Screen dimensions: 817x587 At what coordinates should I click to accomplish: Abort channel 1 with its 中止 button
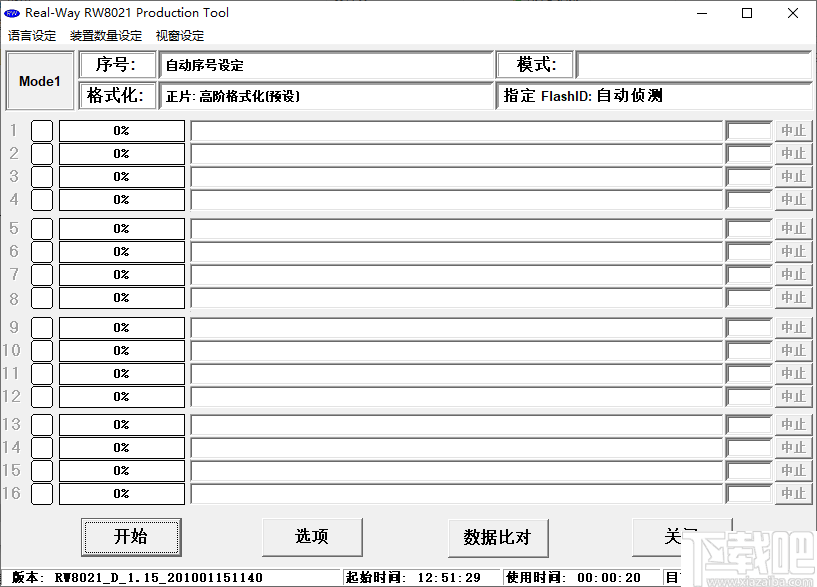click(x=793, y=130)
